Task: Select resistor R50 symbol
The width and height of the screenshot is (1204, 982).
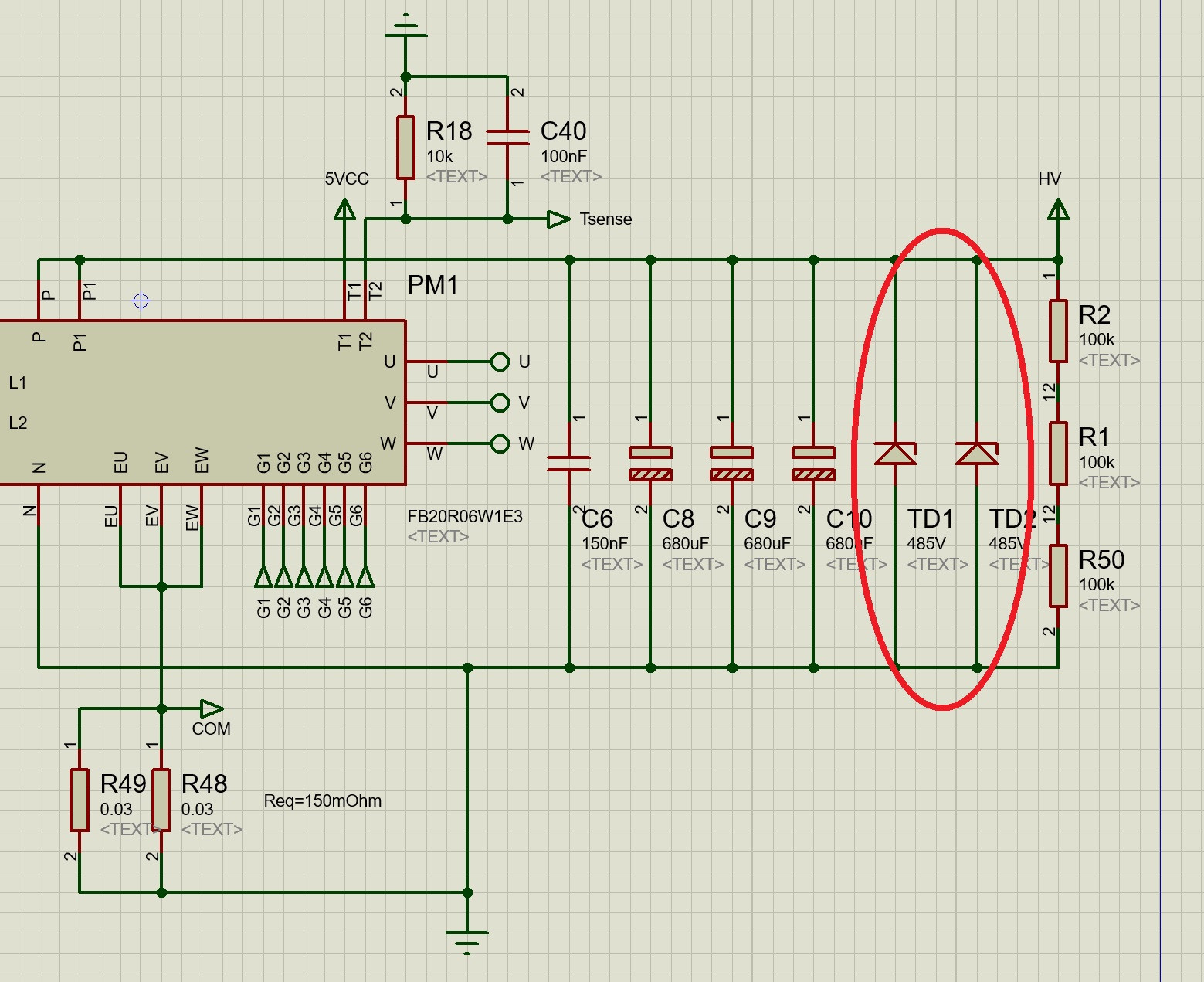Action: pos(1058,576)
